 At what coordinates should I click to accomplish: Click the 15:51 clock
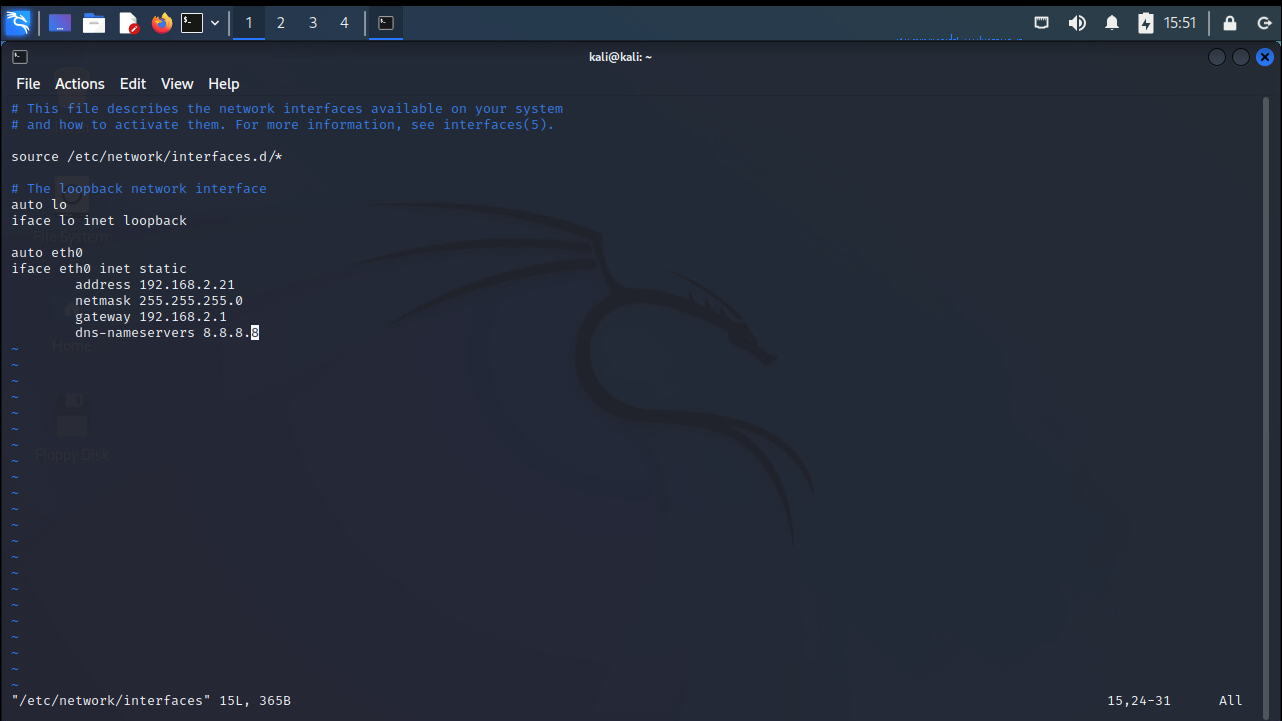coord(1180,22)
